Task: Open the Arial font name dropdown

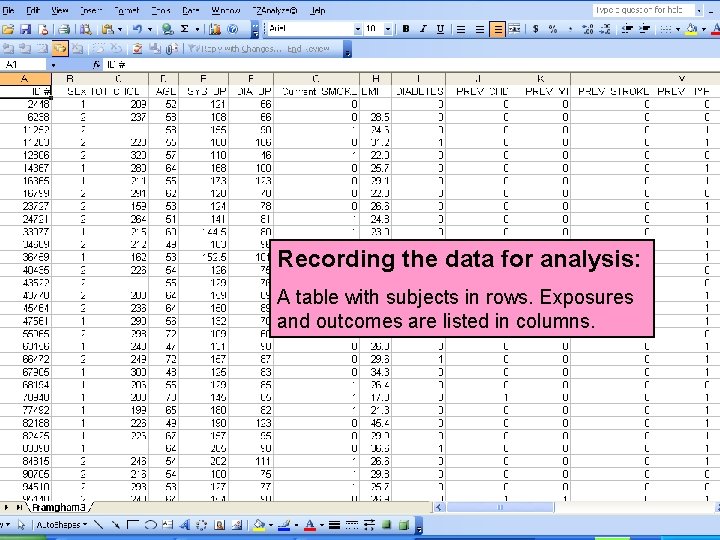Action: pos(358,29)
